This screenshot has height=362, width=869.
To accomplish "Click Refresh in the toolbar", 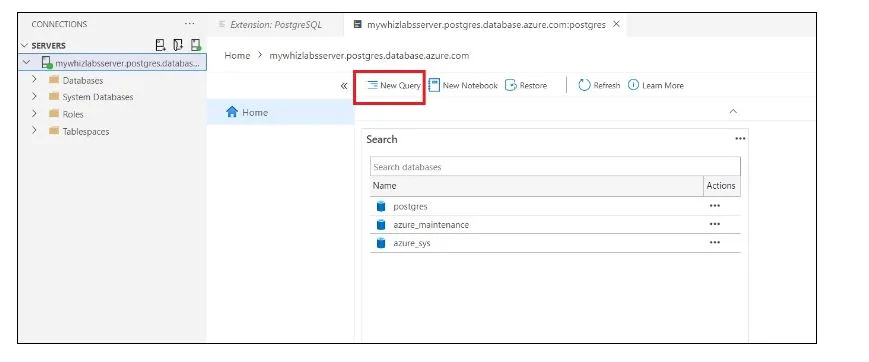I will (x=599, y=85).
